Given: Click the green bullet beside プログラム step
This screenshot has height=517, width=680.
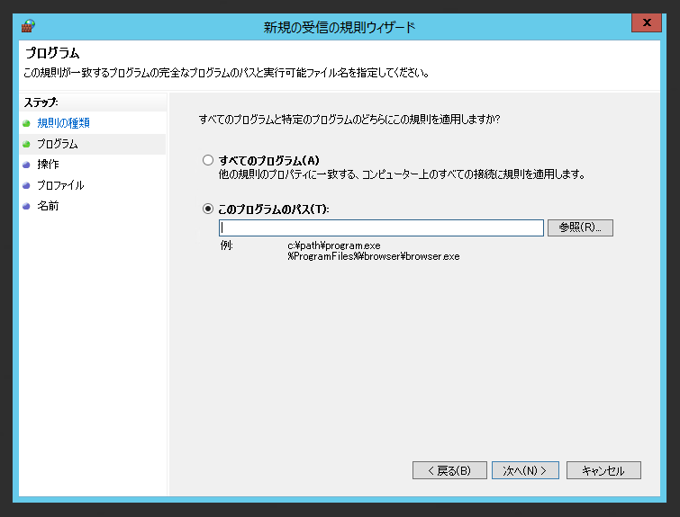Looking at the screenshot, I should pyautogui.click(x=26, y=144).
